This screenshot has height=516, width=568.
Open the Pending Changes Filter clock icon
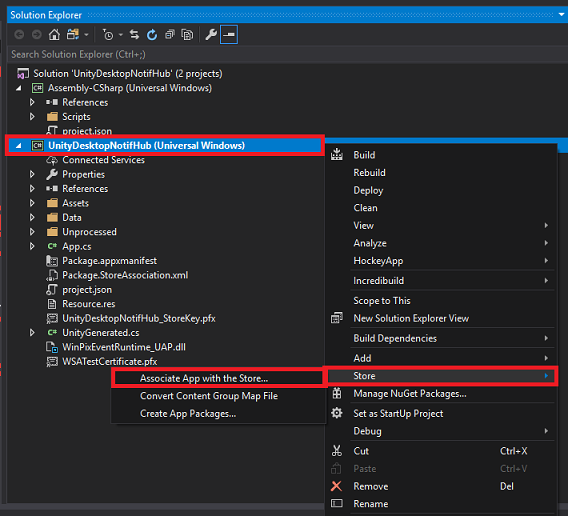(108, 35)
